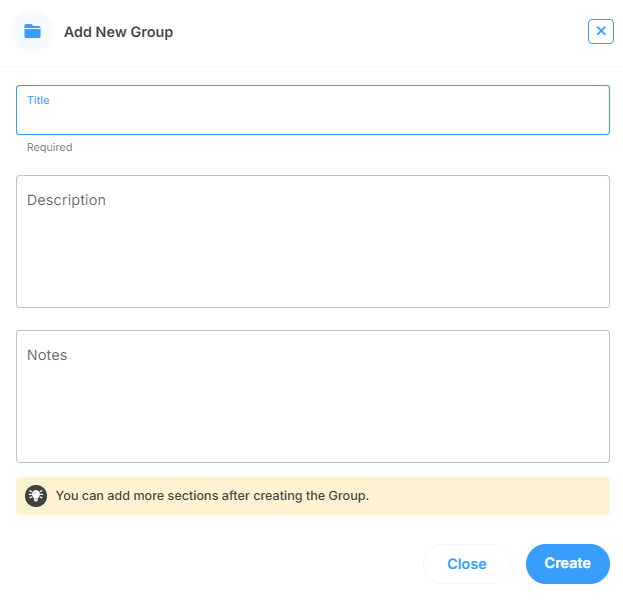Screen dimensions: 623x607
Task: Focus the Title input field
Action: [x=312, y=119]
